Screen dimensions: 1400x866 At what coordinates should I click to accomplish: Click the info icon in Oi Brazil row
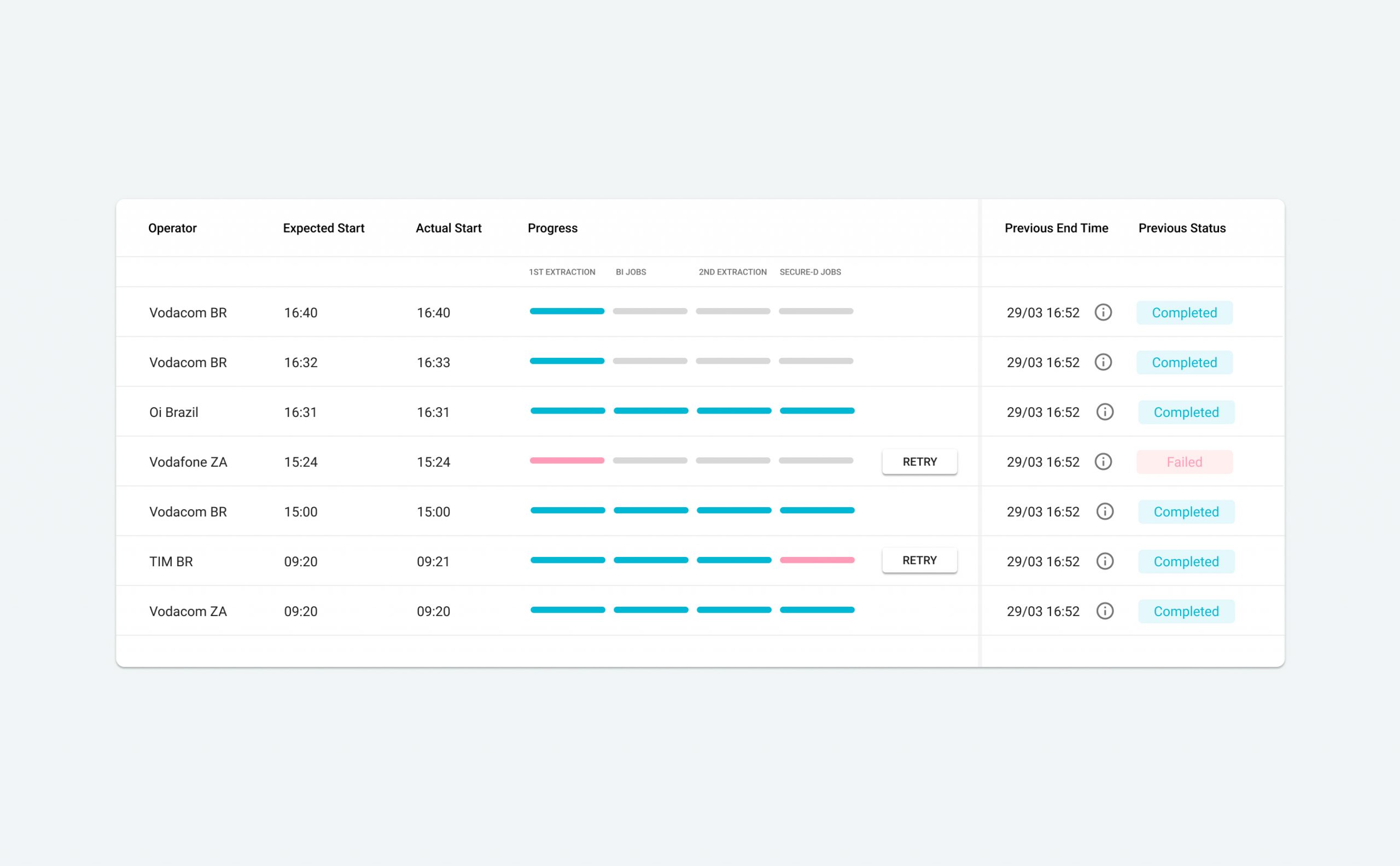point(1105,412)
